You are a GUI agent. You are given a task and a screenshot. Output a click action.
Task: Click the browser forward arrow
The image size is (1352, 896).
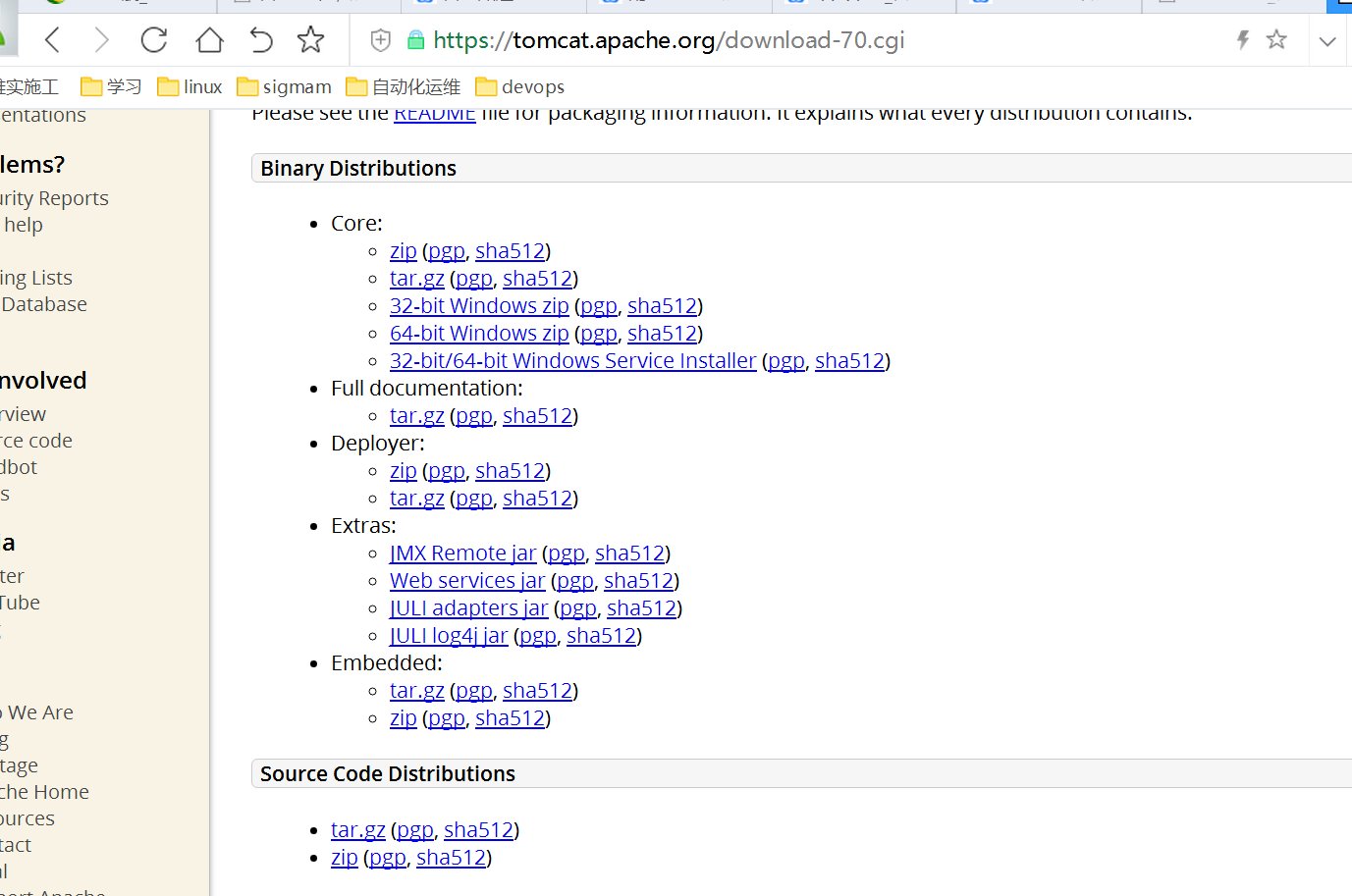tap(101, 40)
